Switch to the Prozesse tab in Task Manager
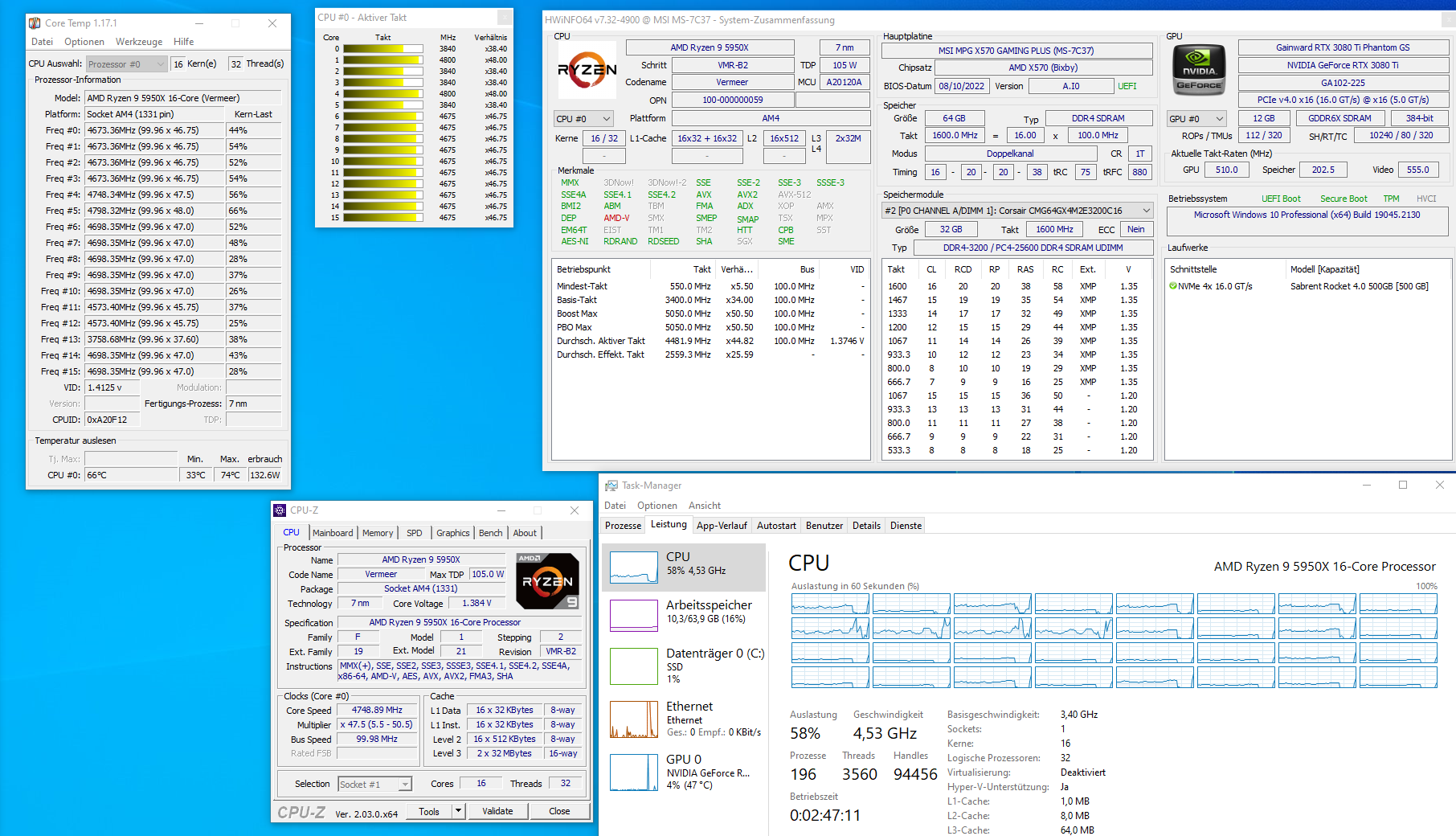Screen dimensions: 1456x836 [x=623, y=526]
